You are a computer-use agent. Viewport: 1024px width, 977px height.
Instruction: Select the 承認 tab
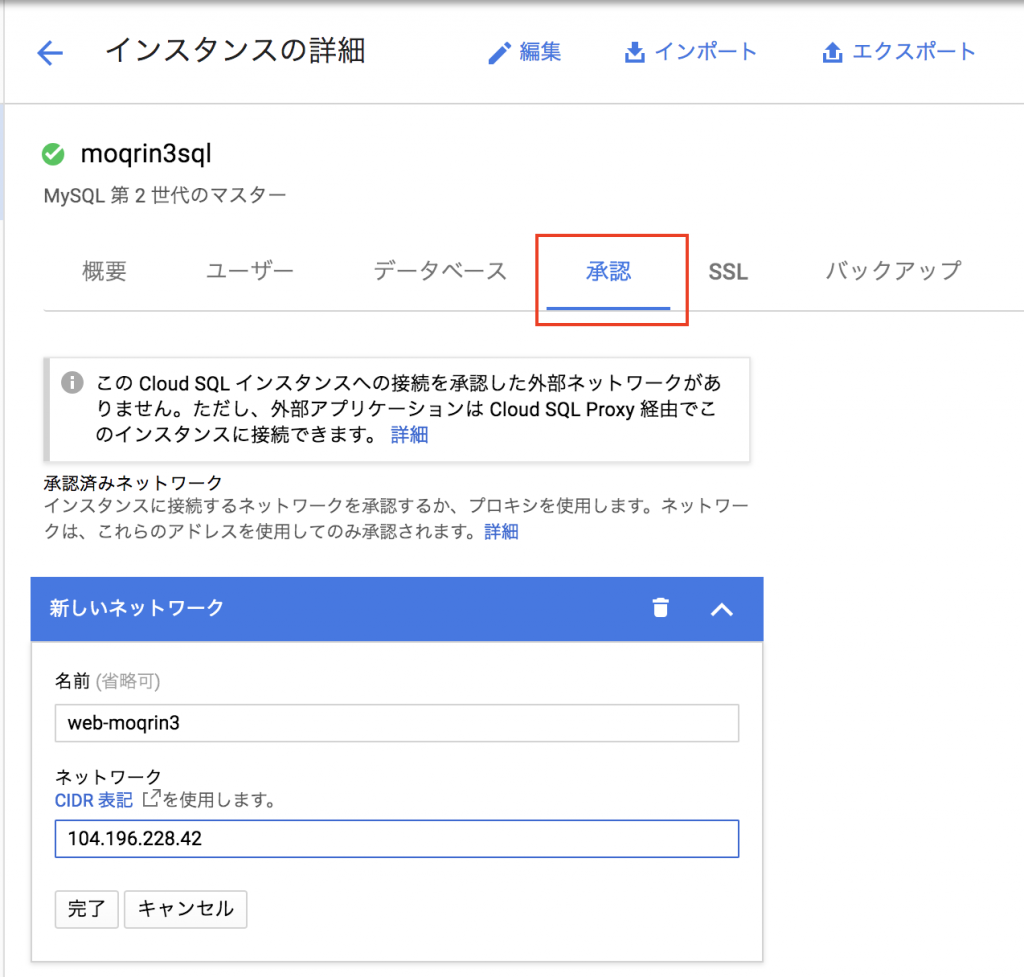(x=608, y=272)
